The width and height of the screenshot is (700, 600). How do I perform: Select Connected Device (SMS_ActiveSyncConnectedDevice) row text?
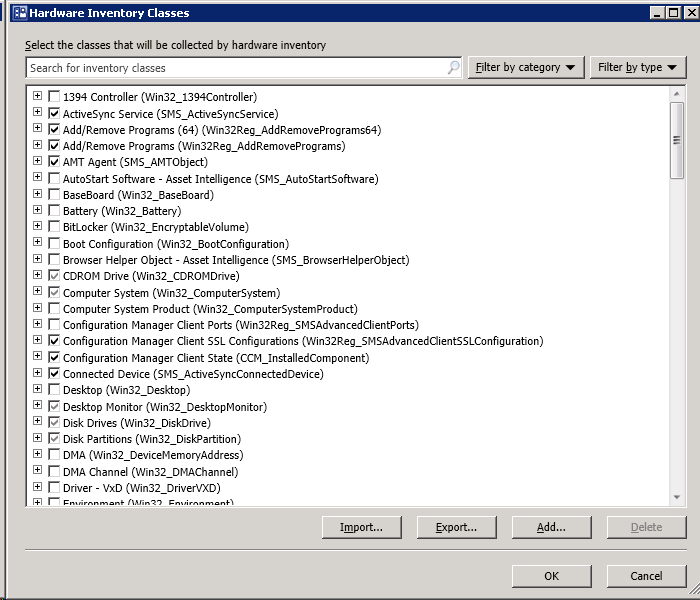[x=193, y=374]
